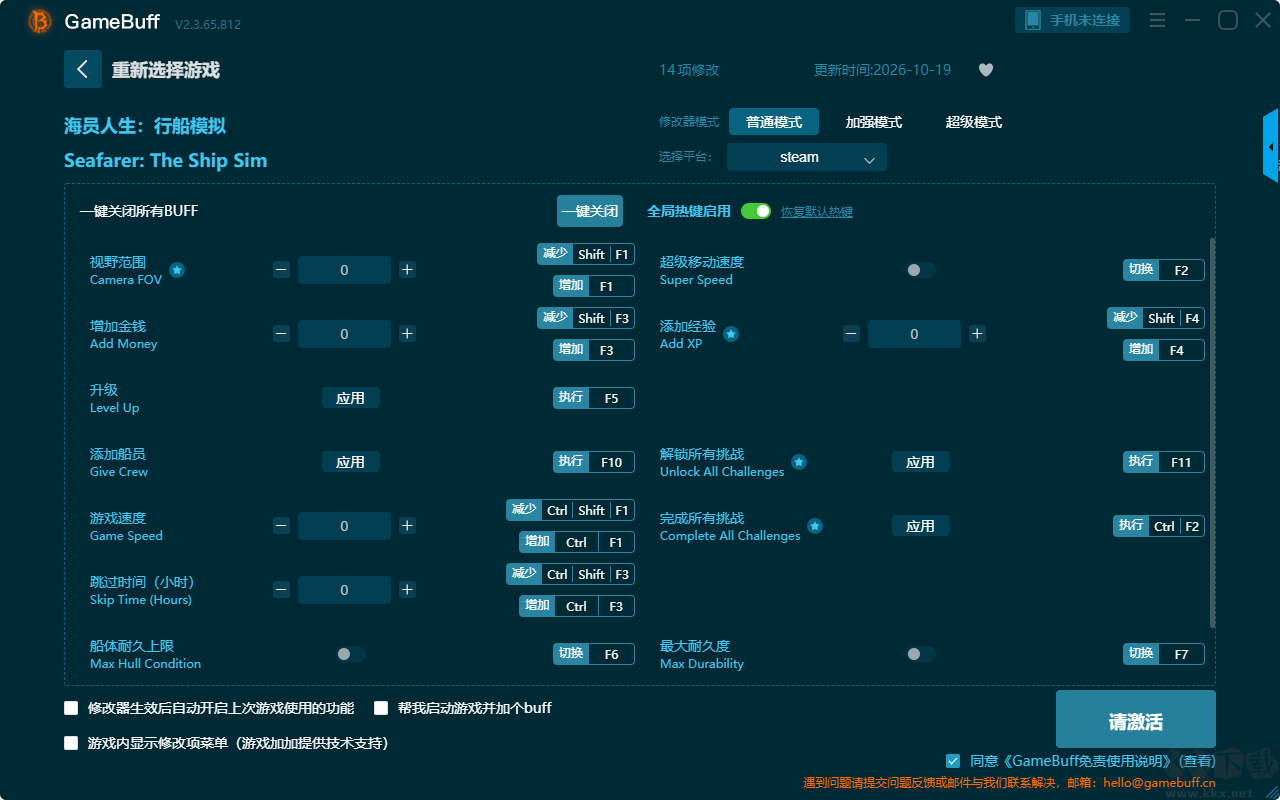Decrease Game Speed with minus icon

tap(281, 526)
